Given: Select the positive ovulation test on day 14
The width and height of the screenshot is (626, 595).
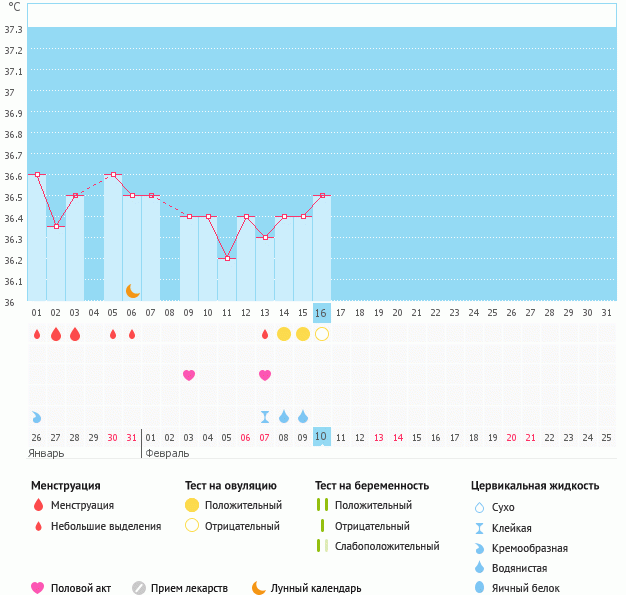Looking at the screenshot, I should coord(284,334).
